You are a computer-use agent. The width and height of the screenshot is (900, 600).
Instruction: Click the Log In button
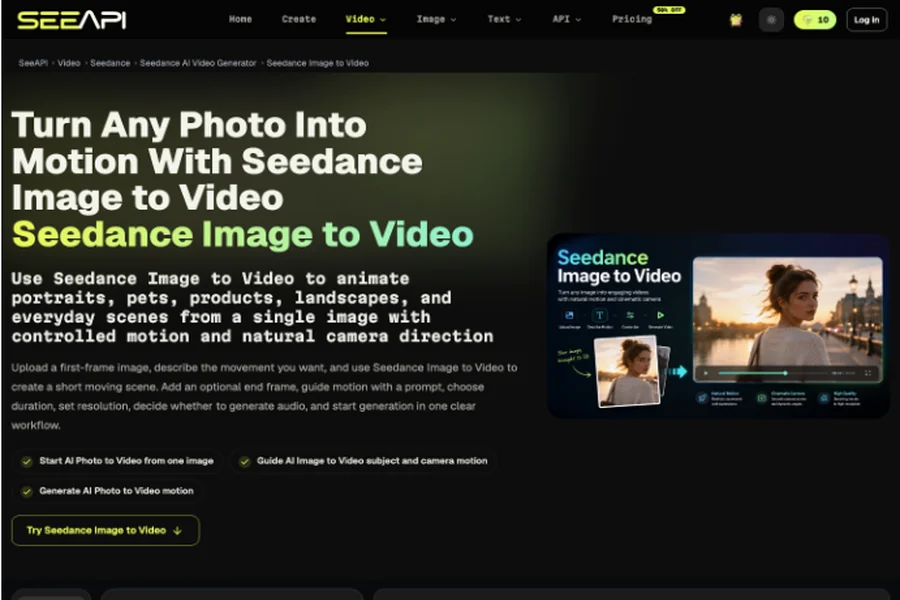point(866,20)
